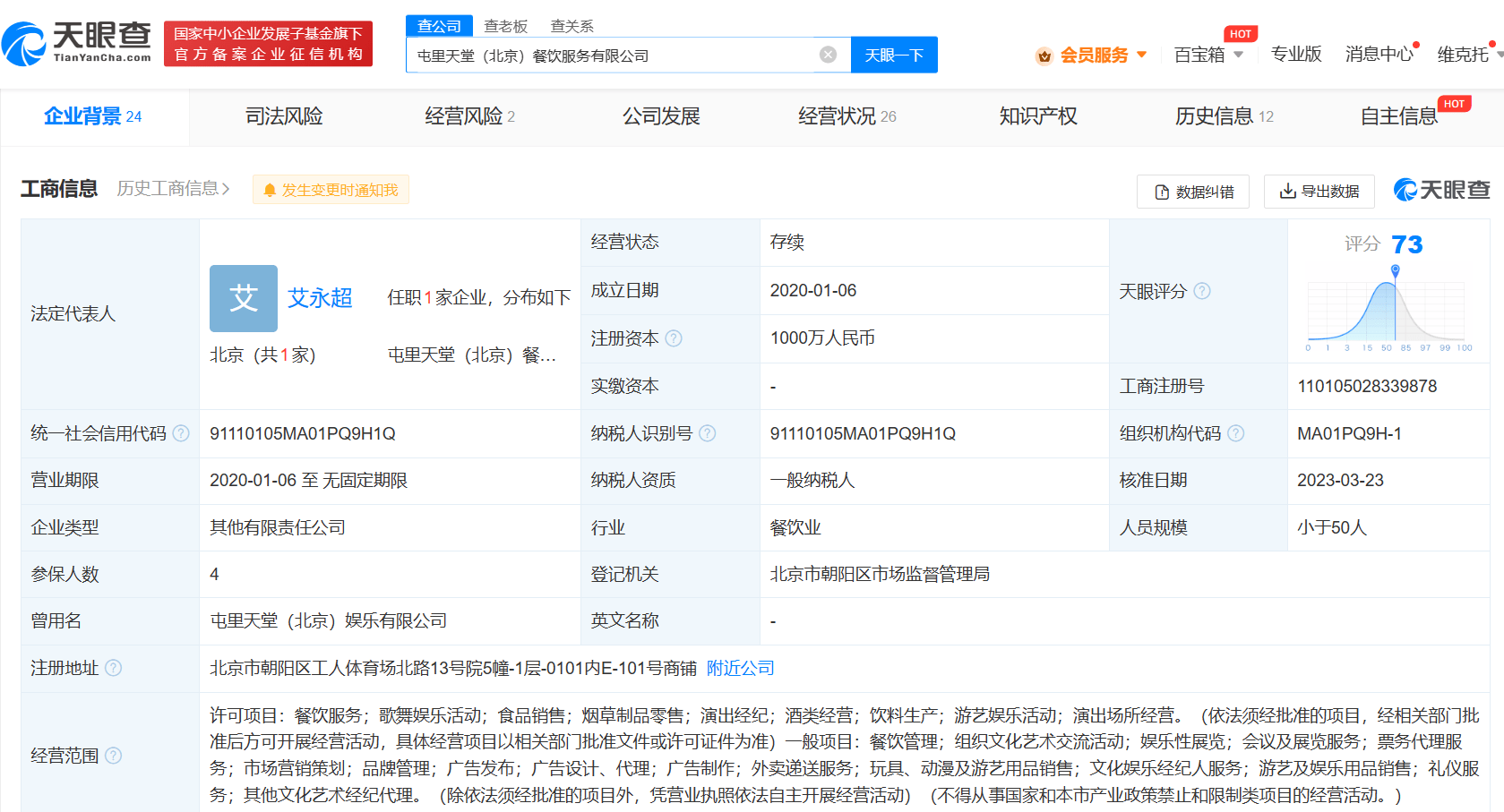Click the 天眼查 logo beside export button
Viewport: 1504px width, 812px height.
coord(1441,190)
